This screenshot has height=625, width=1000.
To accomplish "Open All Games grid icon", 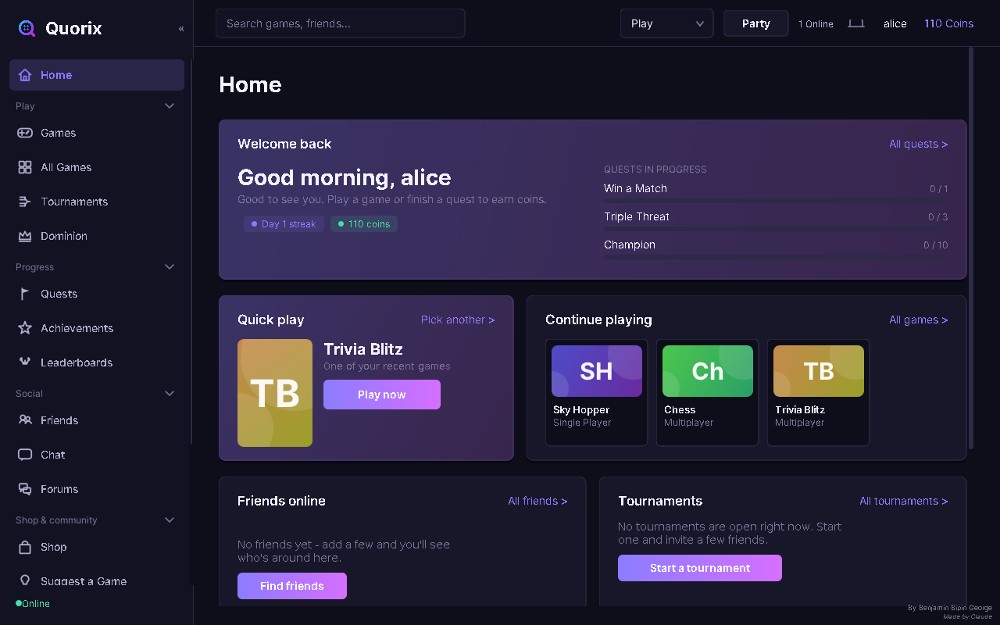I will 25,167.
